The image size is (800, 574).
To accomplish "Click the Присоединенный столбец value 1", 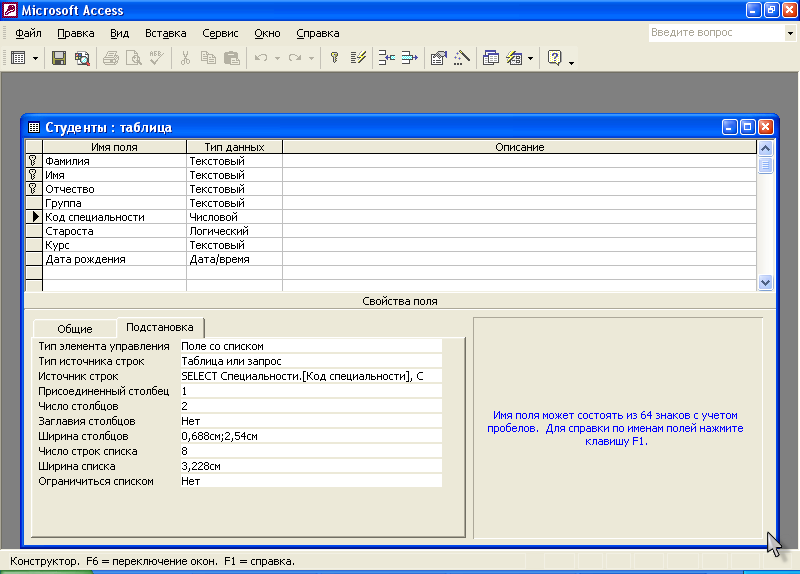I will [311, 391].
